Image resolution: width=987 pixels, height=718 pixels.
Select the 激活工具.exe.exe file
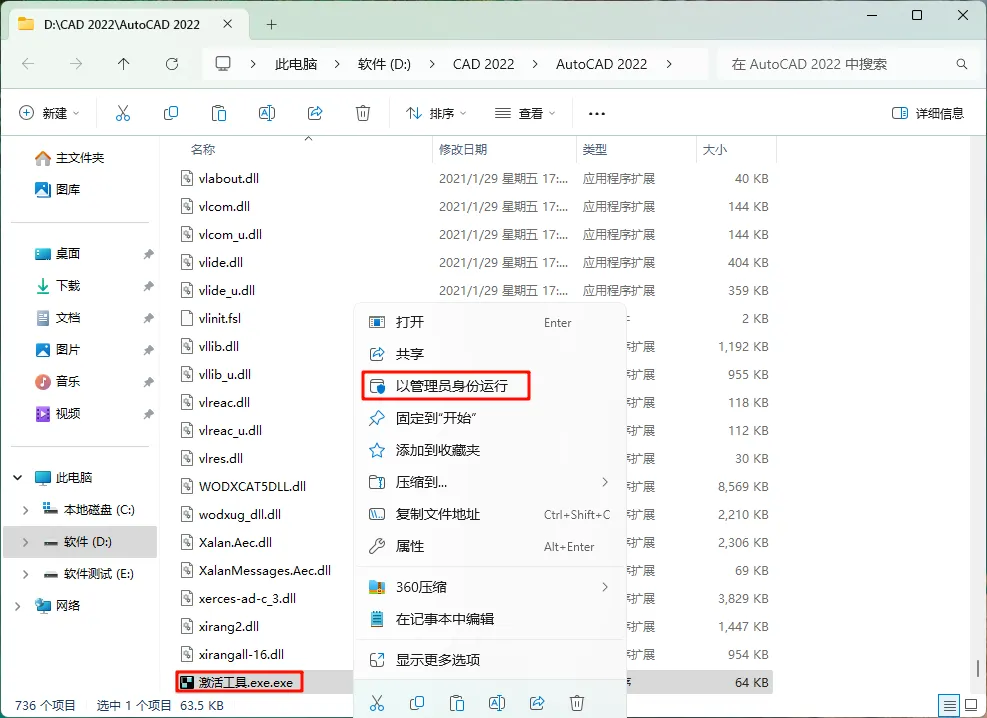(239, 682)
